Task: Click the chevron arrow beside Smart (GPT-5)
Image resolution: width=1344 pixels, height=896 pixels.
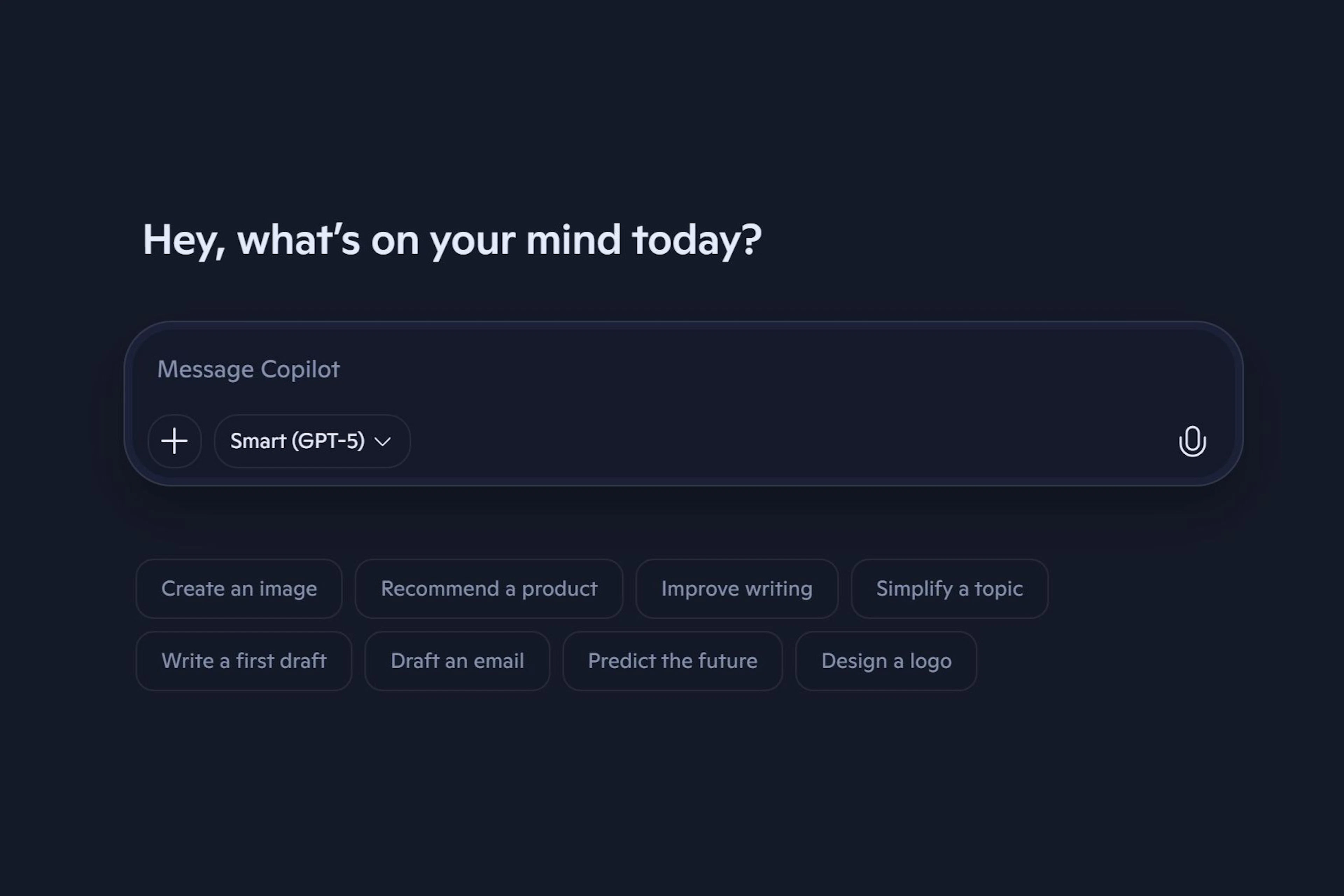Action: coord(382,442)
